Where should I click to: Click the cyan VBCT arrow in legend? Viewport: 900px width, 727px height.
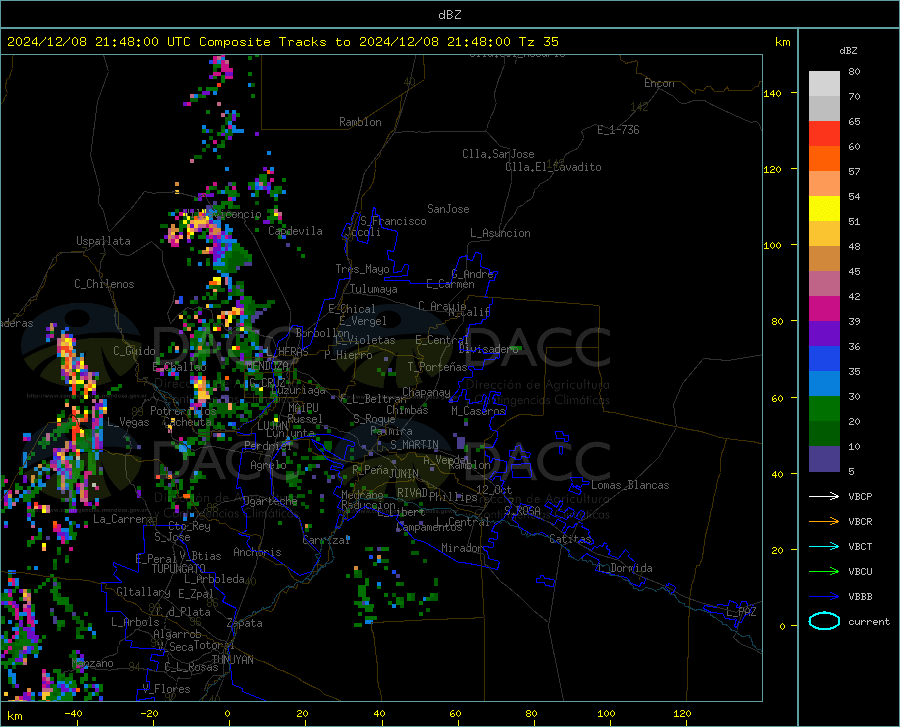824,546
